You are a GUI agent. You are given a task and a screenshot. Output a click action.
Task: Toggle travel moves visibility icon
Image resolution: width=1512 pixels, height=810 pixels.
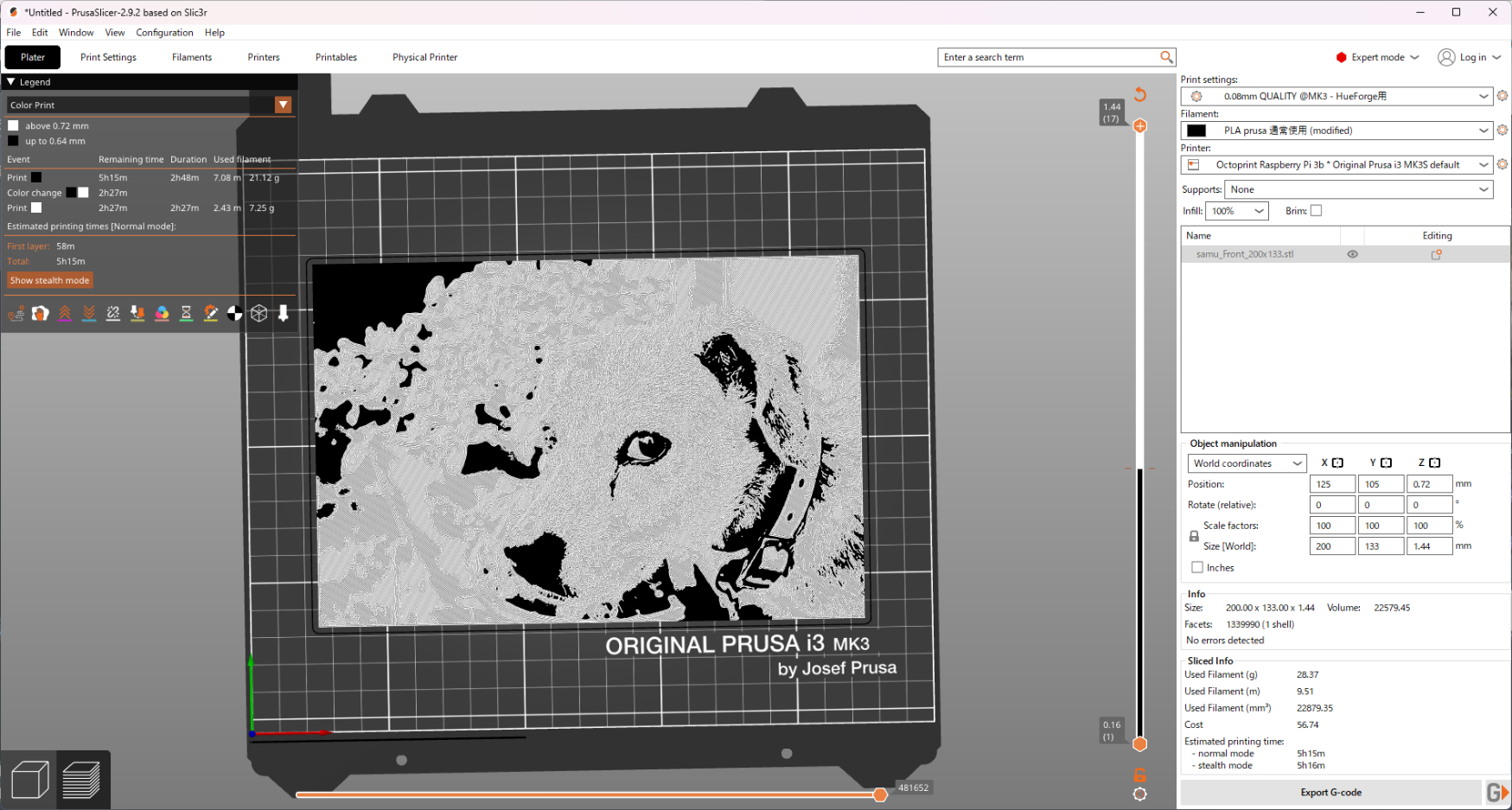[x=16, y=314]
